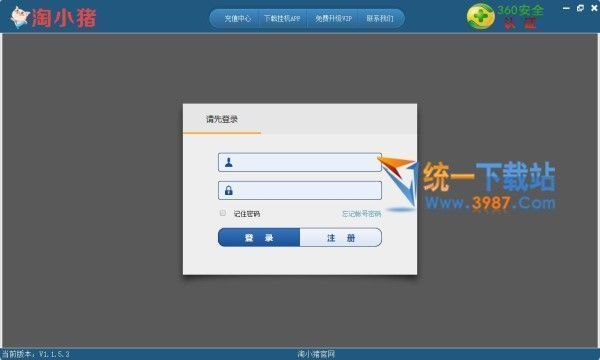Select the 请先登录 tab header
Viewport: 600px width, 360px height.
coord(222,119)
